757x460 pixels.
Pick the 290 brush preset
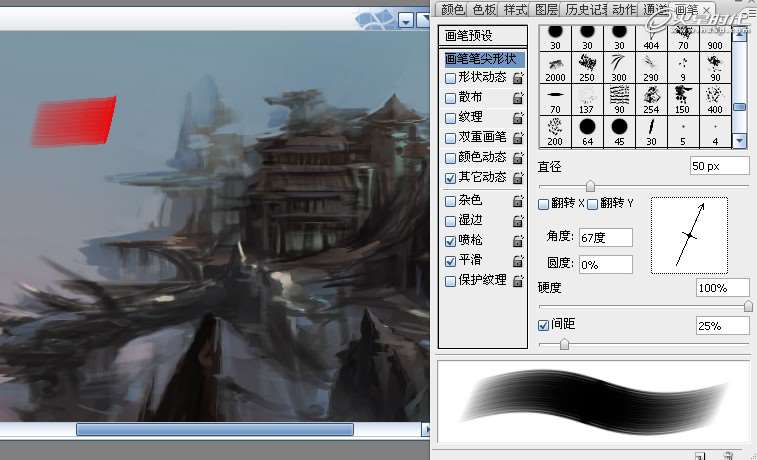tap(651, 68)
